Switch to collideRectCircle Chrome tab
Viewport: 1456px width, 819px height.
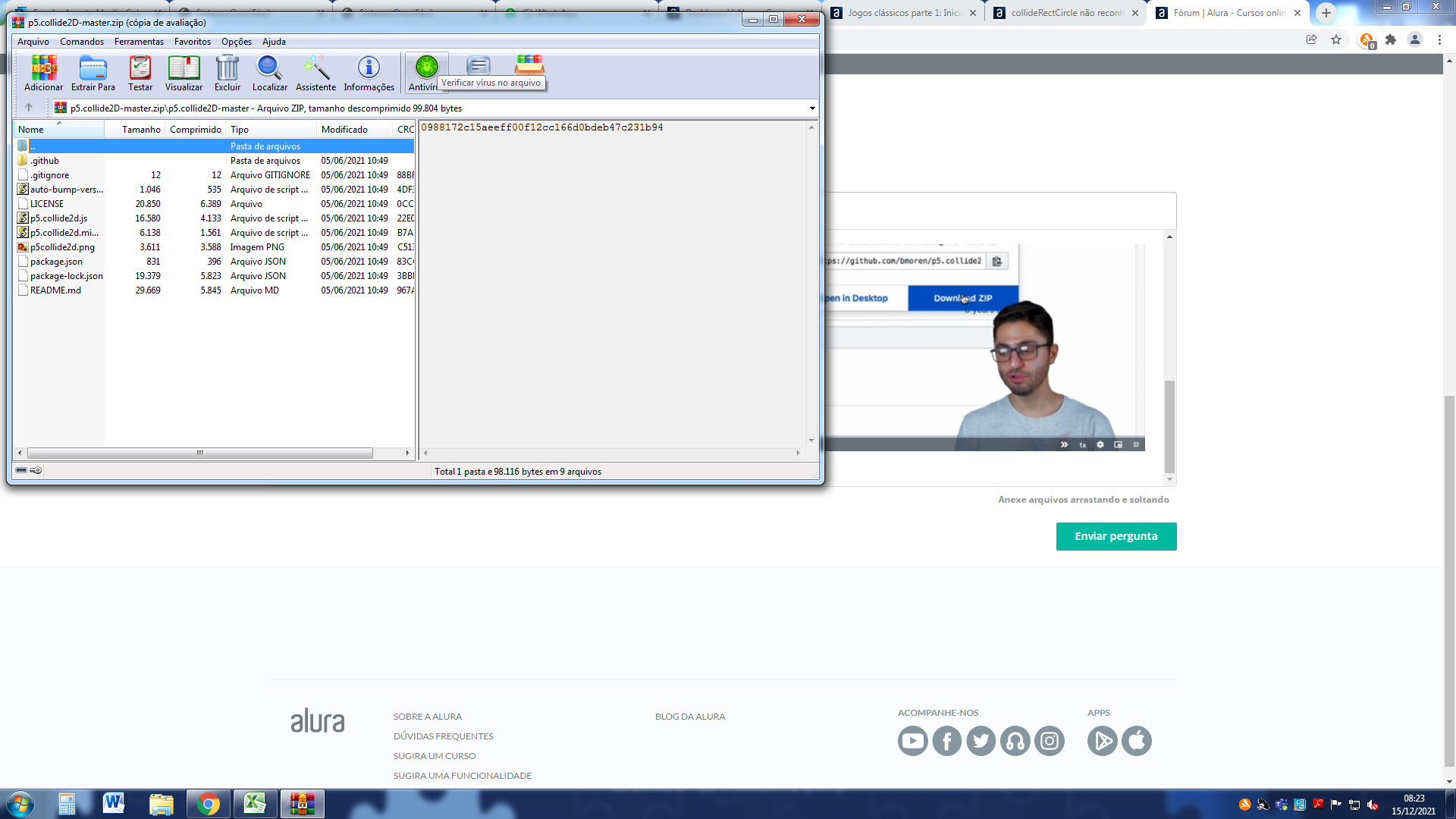pos(1067,13)
